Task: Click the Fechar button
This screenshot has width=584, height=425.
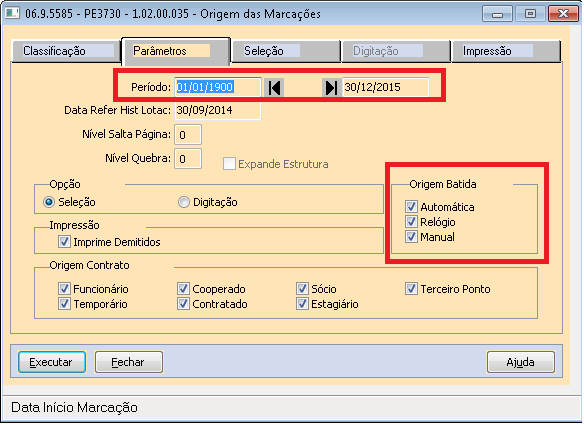Action: (129, 362)
